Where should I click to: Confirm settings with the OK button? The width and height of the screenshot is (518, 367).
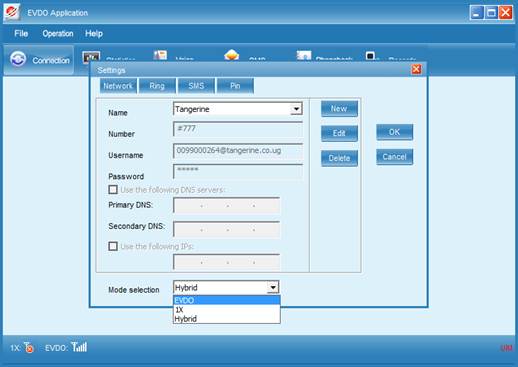click(395, 132)
